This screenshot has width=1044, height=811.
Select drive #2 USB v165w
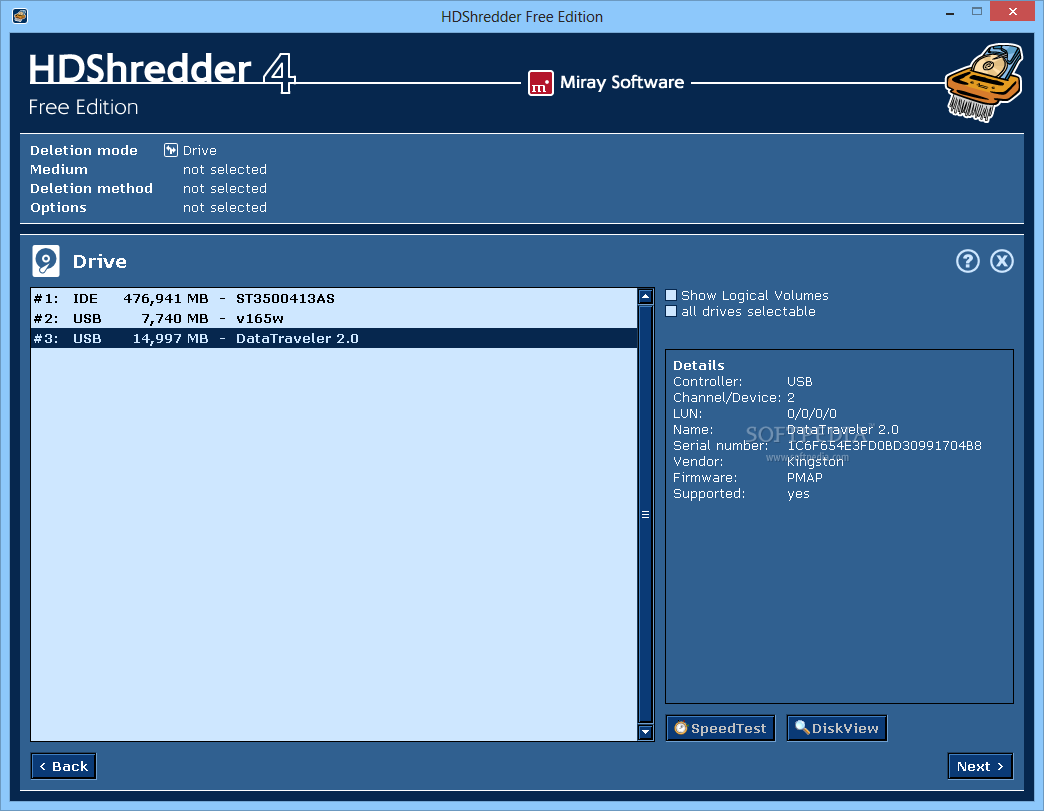[x=334, y=318]
